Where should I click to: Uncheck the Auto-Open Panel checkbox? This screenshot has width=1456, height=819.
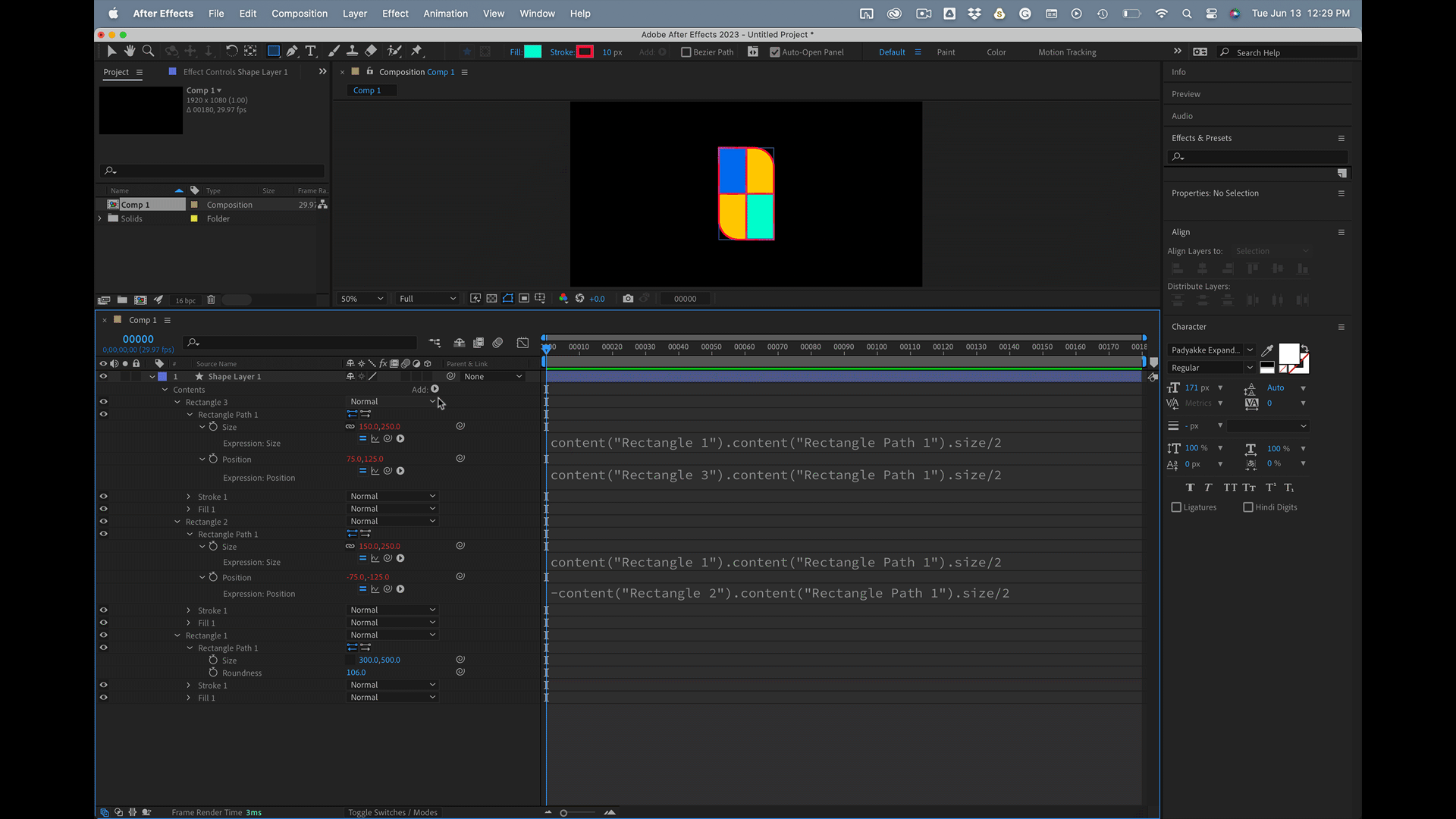tap(774, 52)
